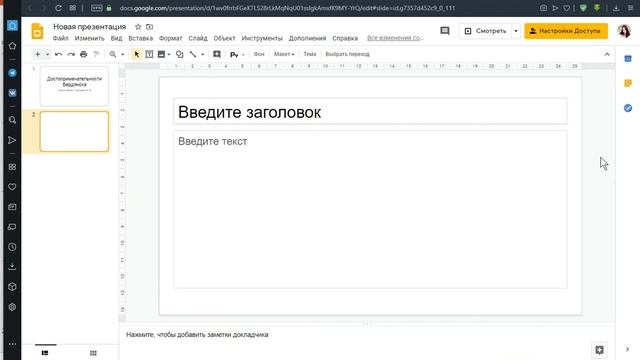
Task: Click the Фон background button
Action: [x=259, y=54]
